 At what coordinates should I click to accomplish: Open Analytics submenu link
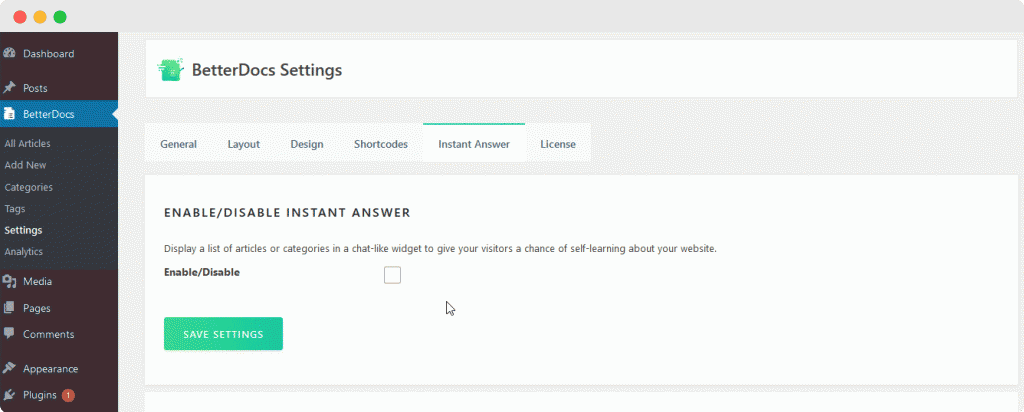click(x=24, y=251)
